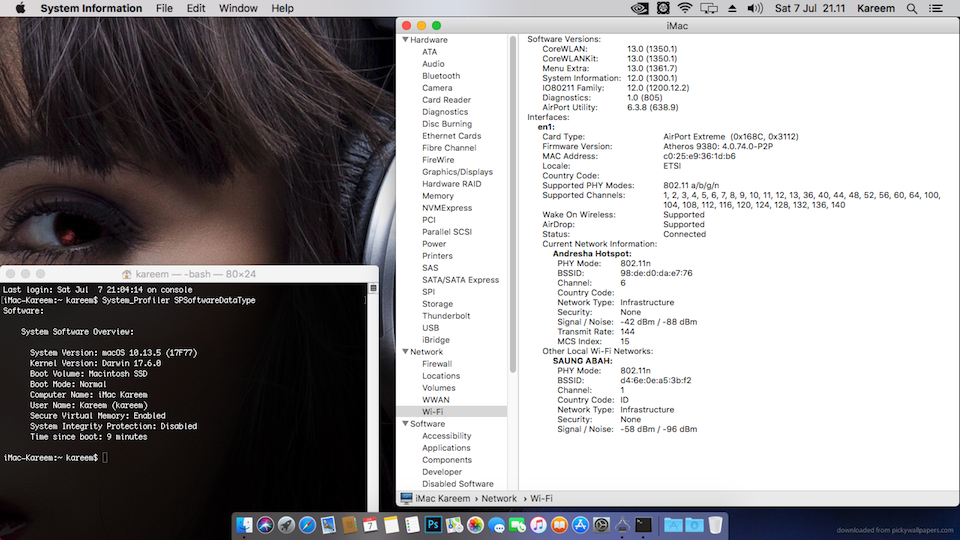960x540 pixels.
Task: Open iTunes from the dock
Action: tap(539, 524)
